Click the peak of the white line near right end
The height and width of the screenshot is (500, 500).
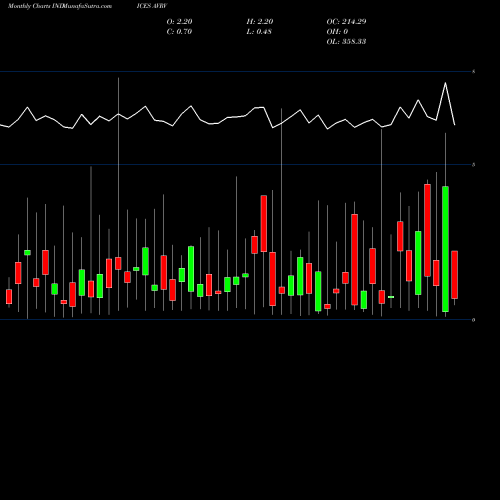[445, 83]
